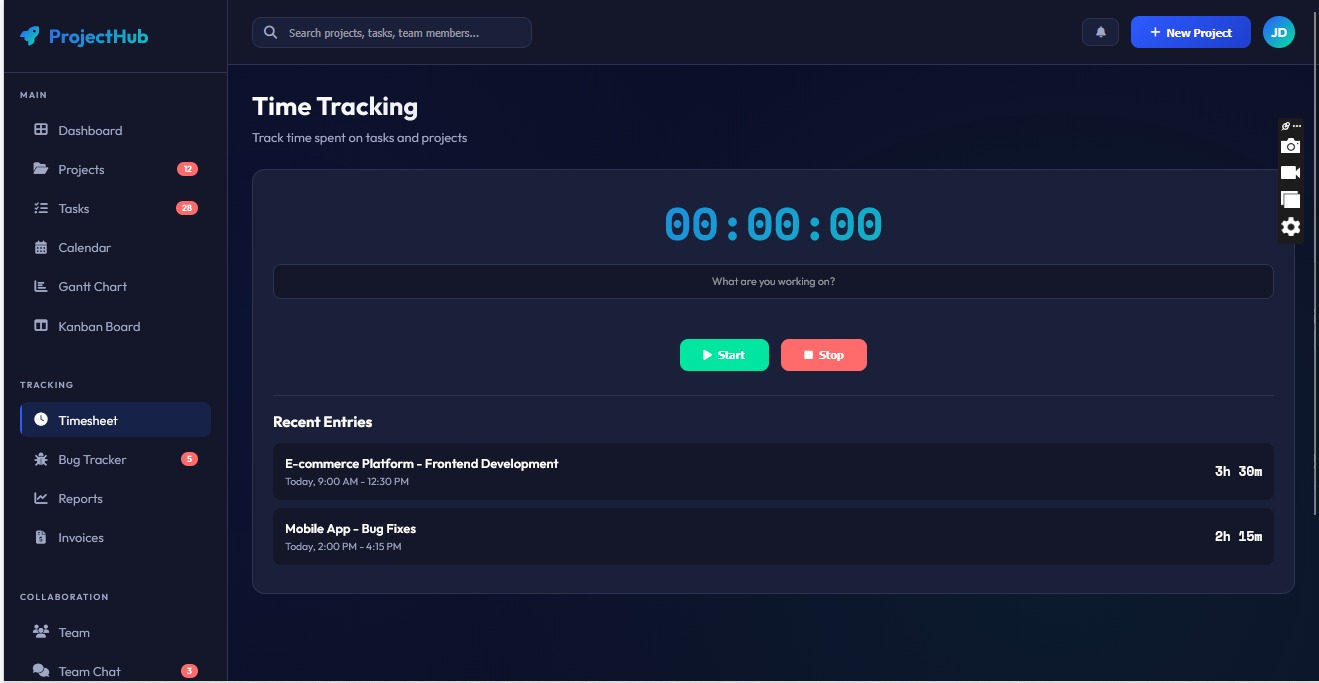Go to Projects in the sidebar
Viewport: 1319px width, 683px height.
tap(81, 170)
